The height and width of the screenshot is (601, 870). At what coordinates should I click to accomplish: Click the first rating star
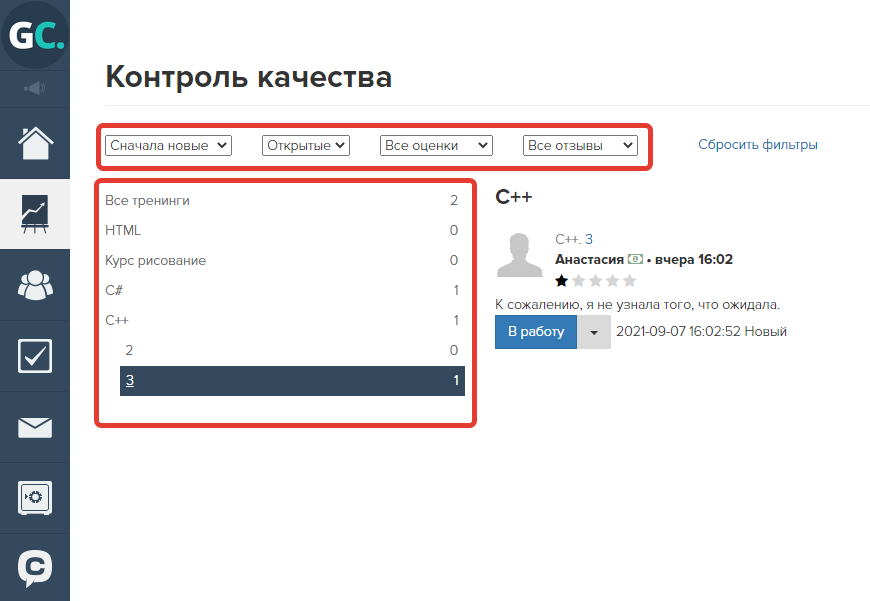tap(561, 281)
